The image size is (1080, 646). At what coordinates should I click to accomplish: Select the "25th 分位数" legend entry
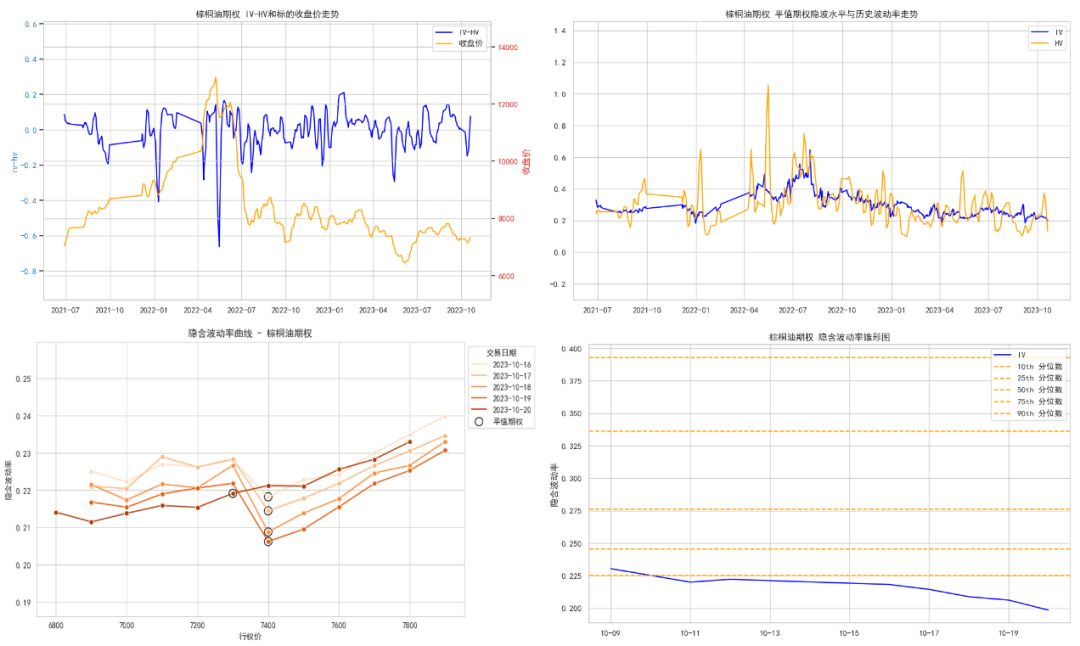[1029, 378]
